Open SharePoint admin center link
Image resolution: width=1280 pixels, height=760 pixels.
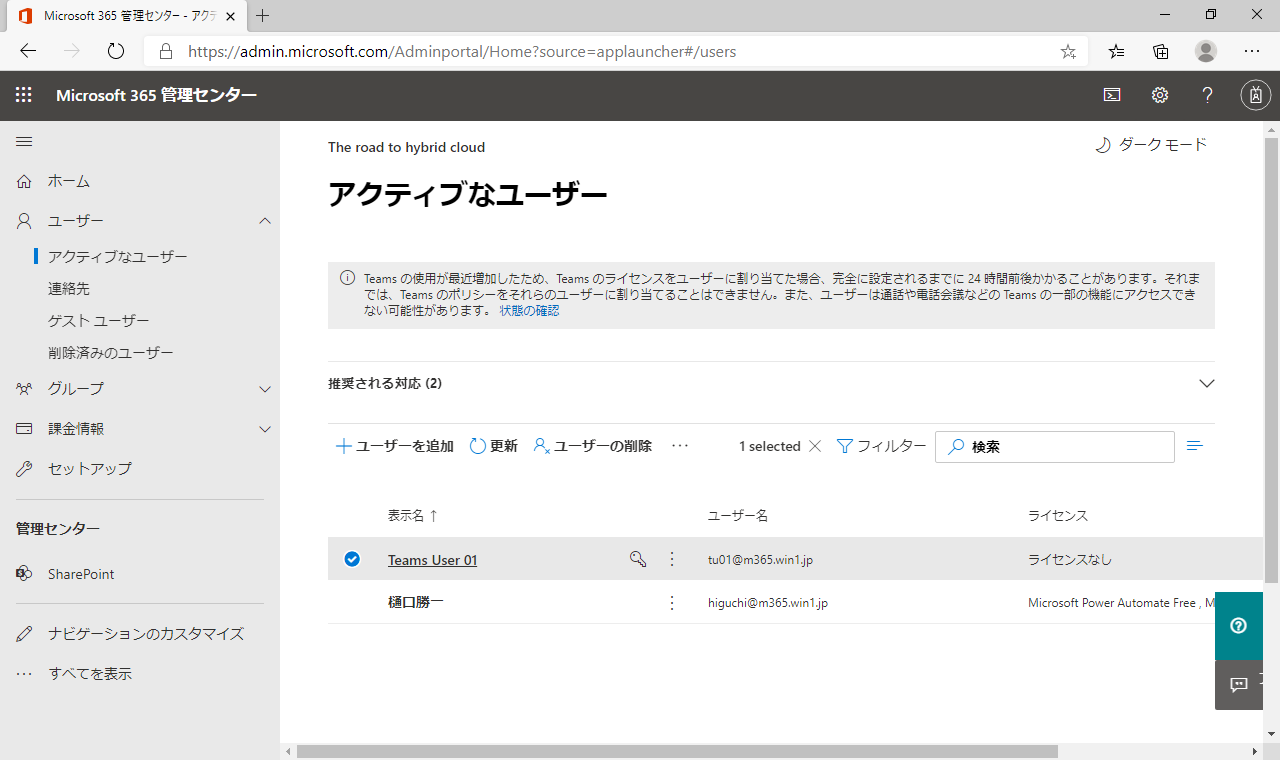(81, 574)
